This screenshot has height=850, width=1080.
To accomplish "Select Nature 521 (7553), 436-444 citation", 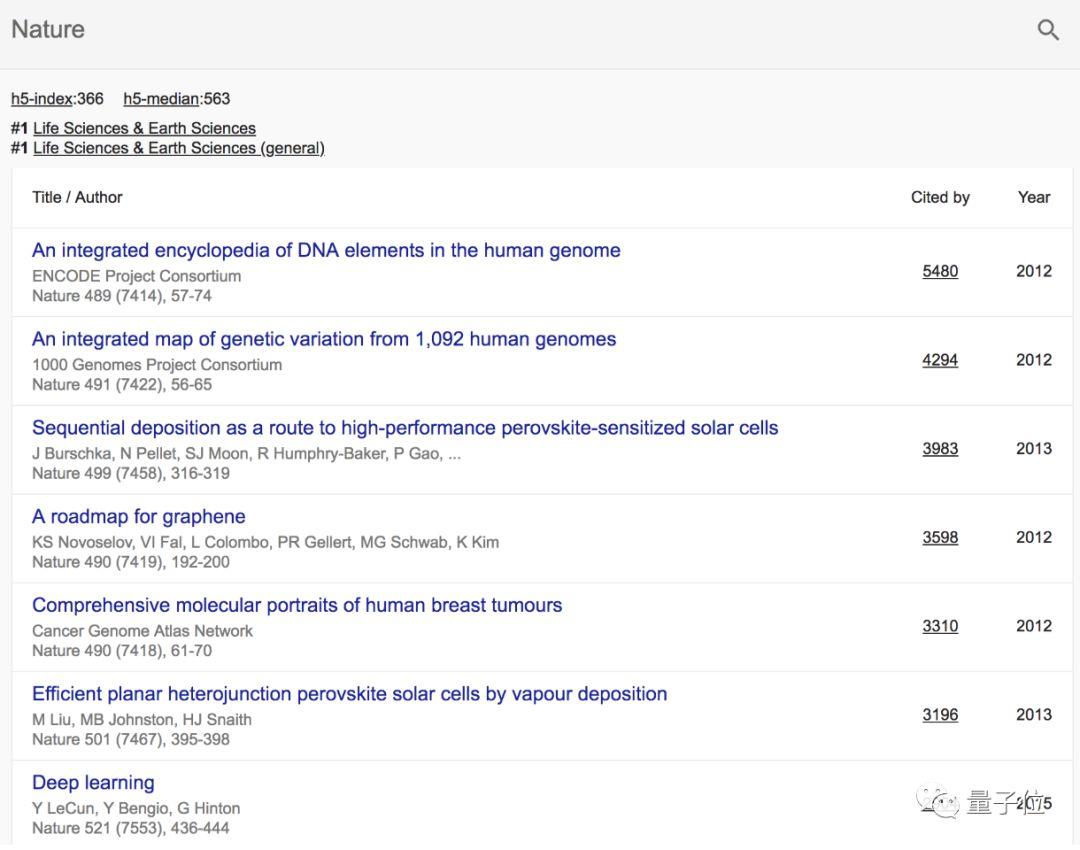I will [131, 829].
